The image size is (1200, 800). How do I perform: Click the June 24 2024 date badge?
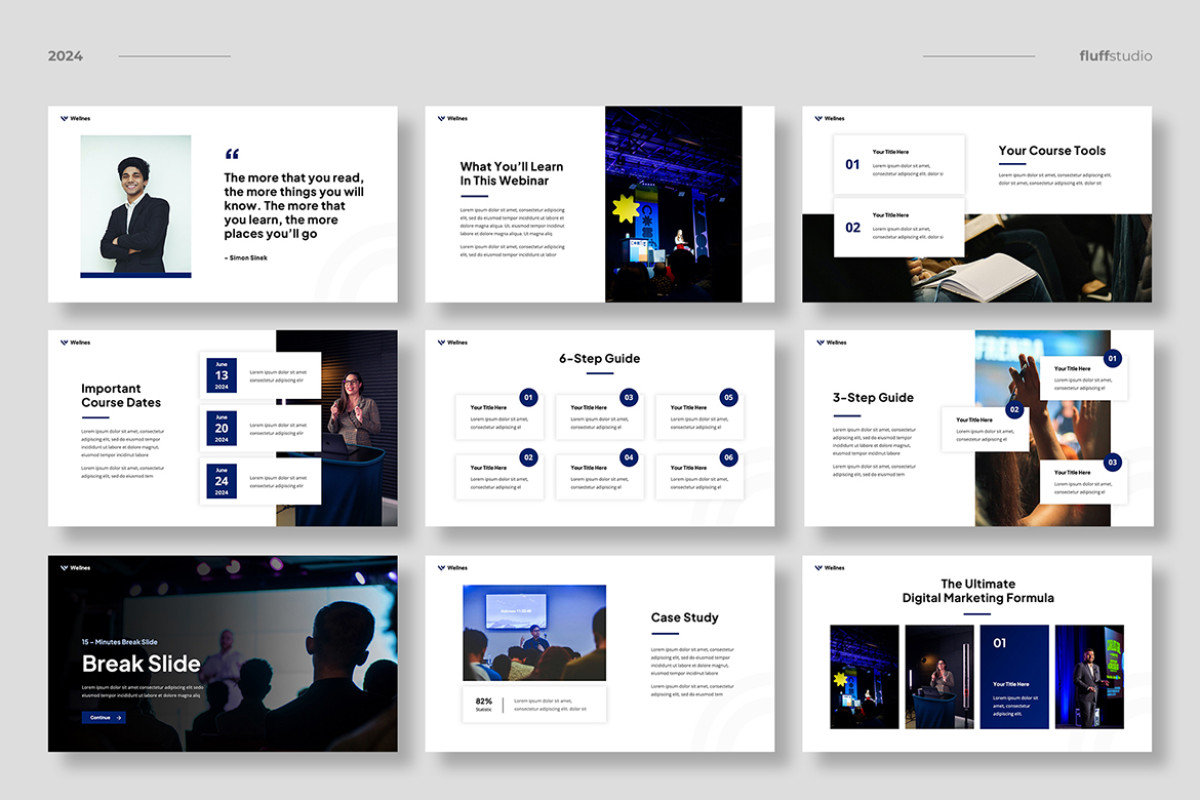tap(221, 481)
